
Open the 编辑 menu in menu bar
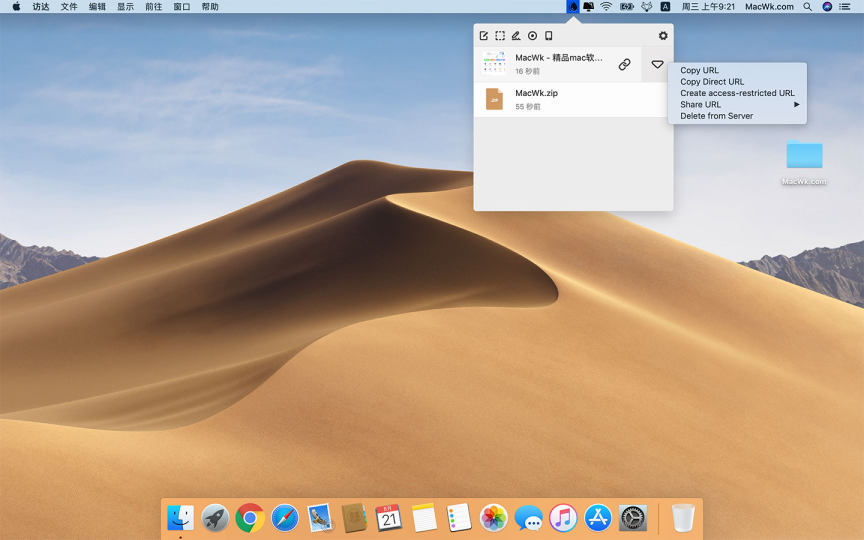click(x=97, y=7)
